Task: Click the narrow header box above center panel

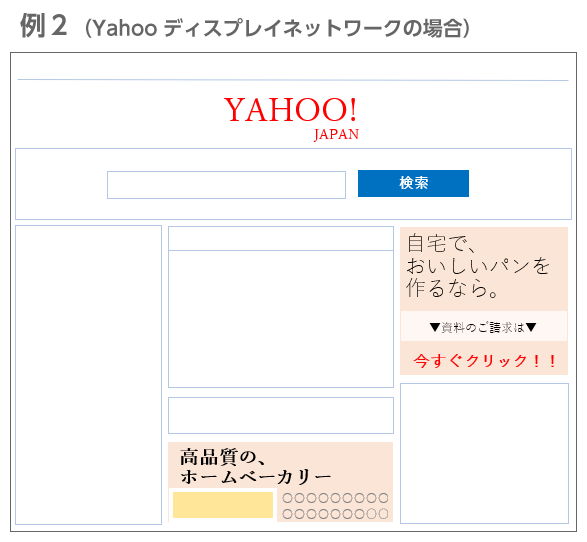Action: coord(281,238)
